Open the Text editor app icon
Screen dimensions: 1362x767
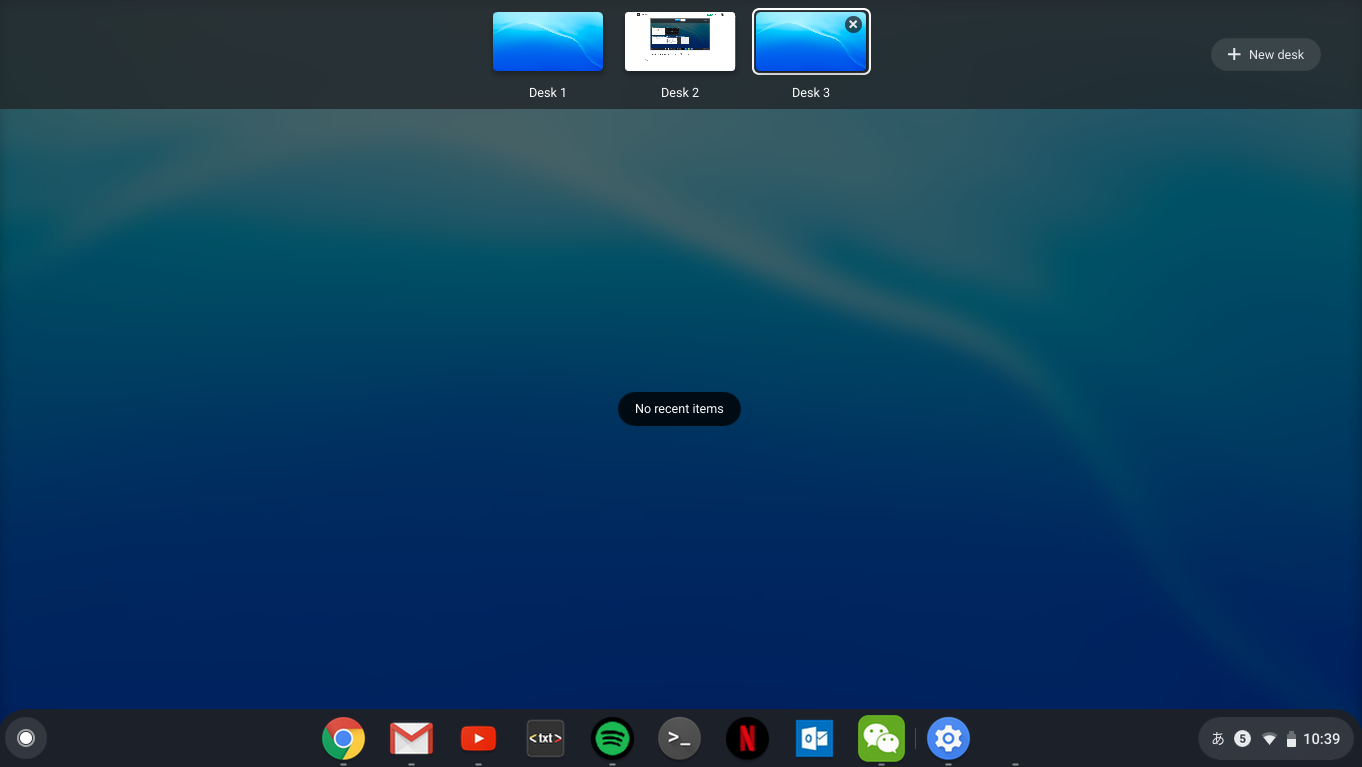pyautogui.click(x=545, y=739)
